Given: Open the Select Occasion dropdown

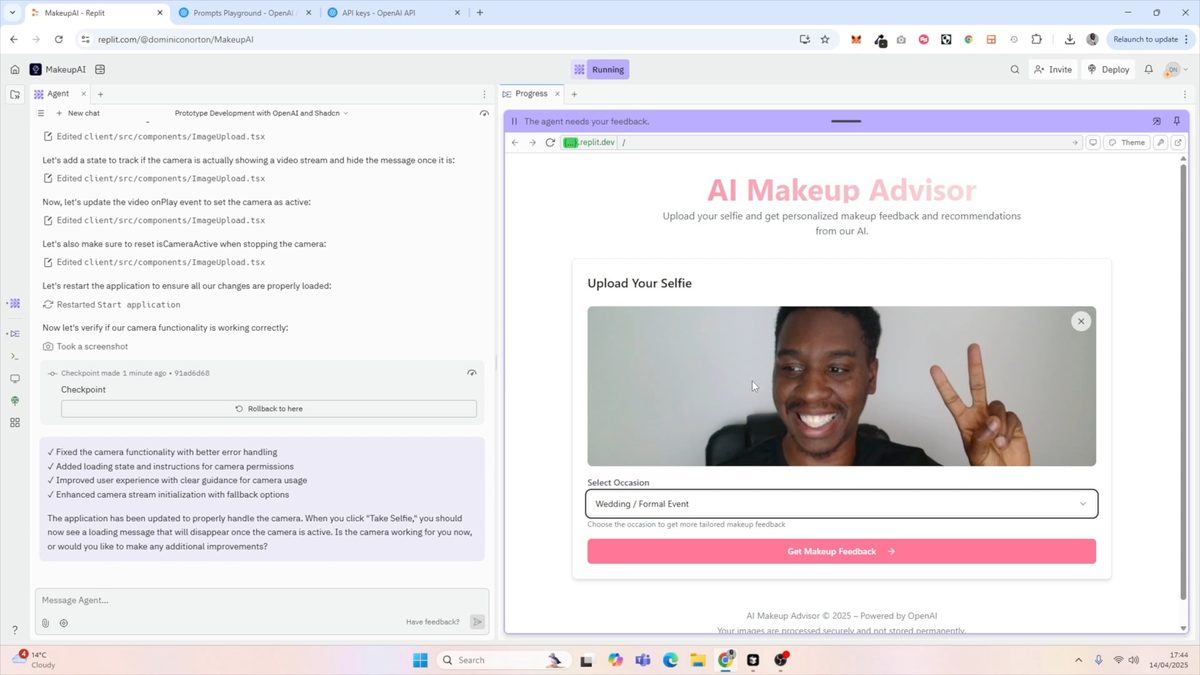Looking at the screenshot, I should click(x=841, y=504).
